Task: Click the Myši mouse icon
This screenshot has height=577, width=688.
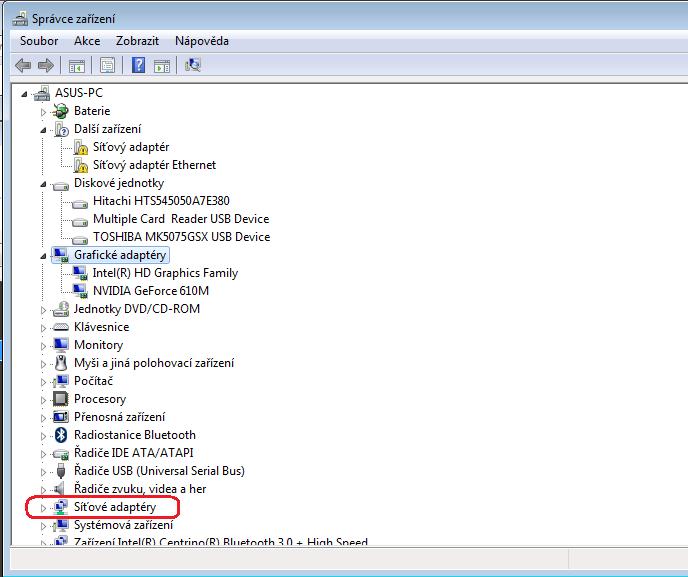Action: click(61, 363)
